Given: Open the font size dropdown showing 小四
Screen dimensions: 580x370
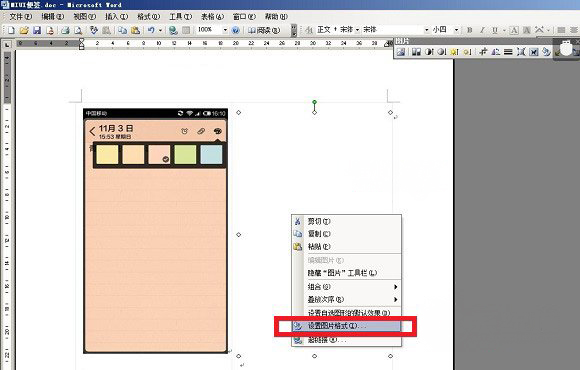Looking at the screenshot, I should tap(456, 30).
